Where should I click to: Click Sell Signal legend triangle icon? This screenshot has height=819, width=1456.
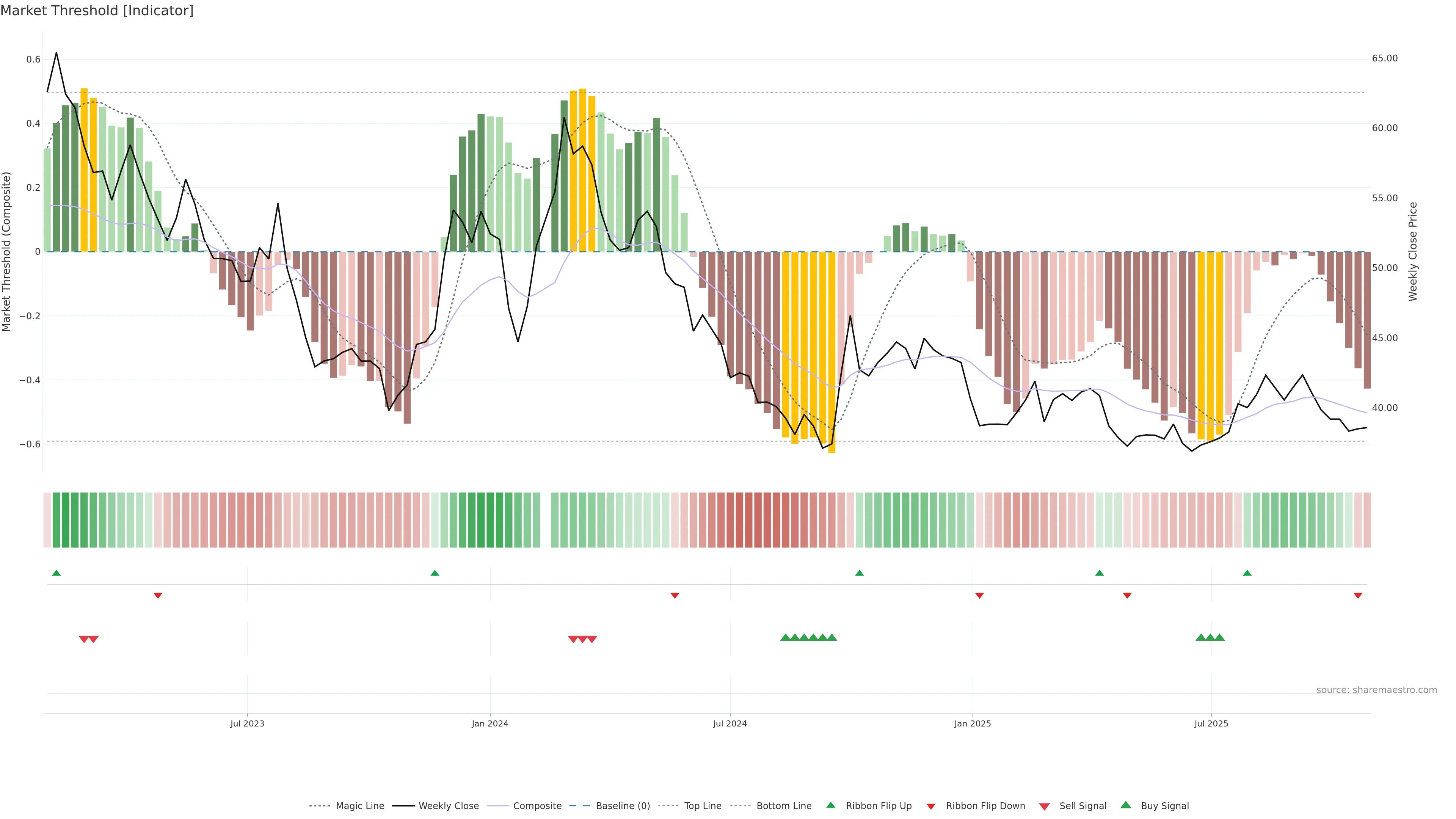(x=1044, y=806)
